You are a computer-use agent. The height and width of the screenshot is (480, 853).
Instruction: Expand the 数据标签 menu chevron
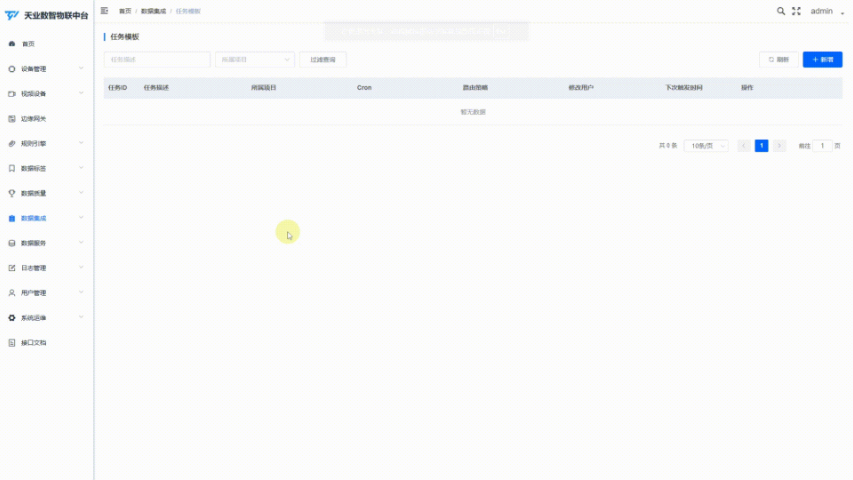(x=81, y=168)
